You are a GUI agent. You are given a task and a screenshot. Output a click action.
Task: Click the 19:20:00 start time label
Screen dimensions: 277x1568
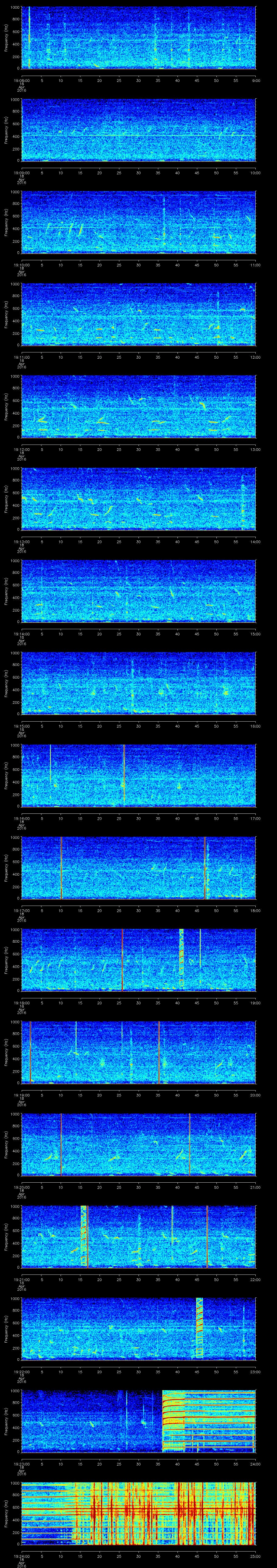coord(21,1186)
